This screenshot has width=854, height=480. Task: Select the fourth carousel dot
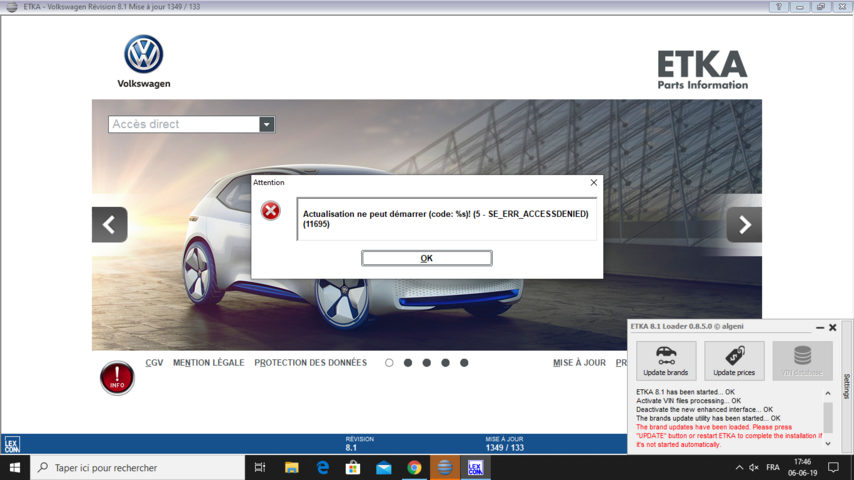coord(446,363)
